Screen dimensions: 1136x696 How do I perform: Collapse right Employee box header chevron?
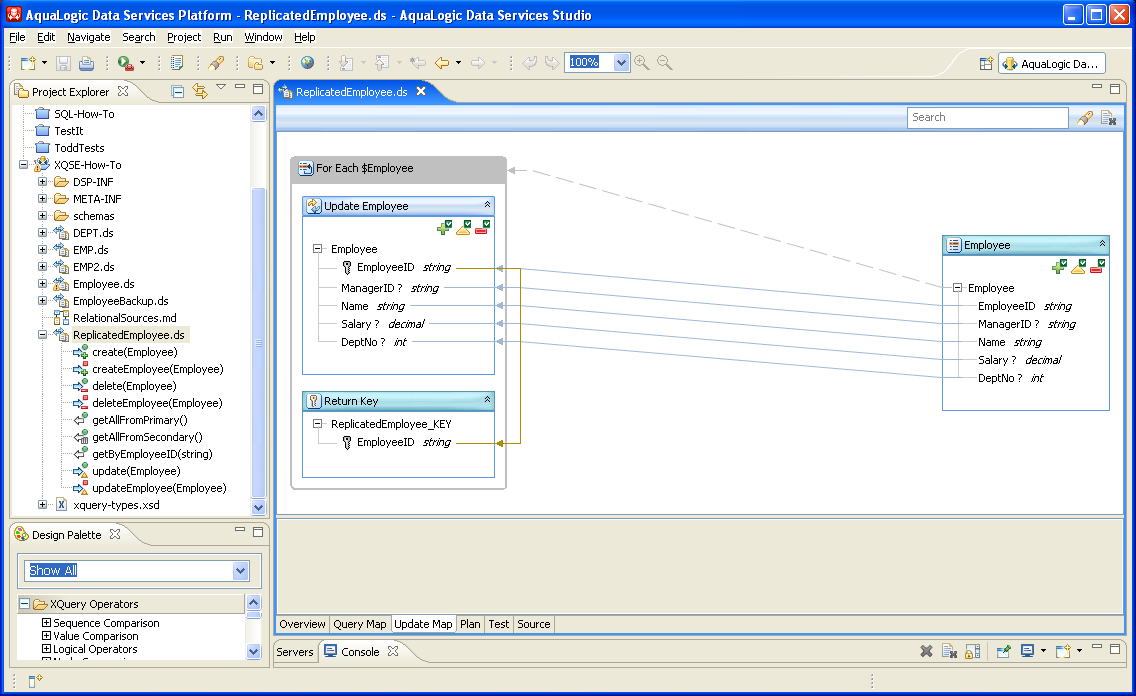pos(1102,244)
